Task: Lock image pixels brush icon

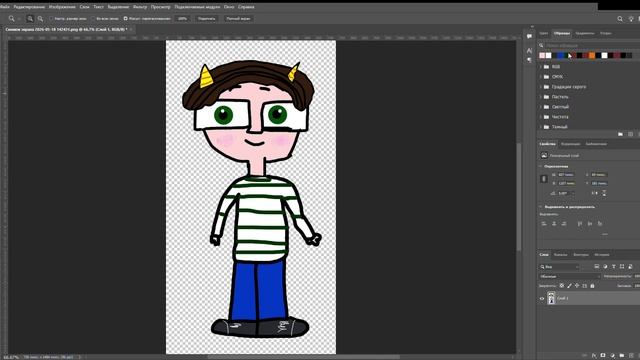Action: pyautogui.click(x=569, y=286)
